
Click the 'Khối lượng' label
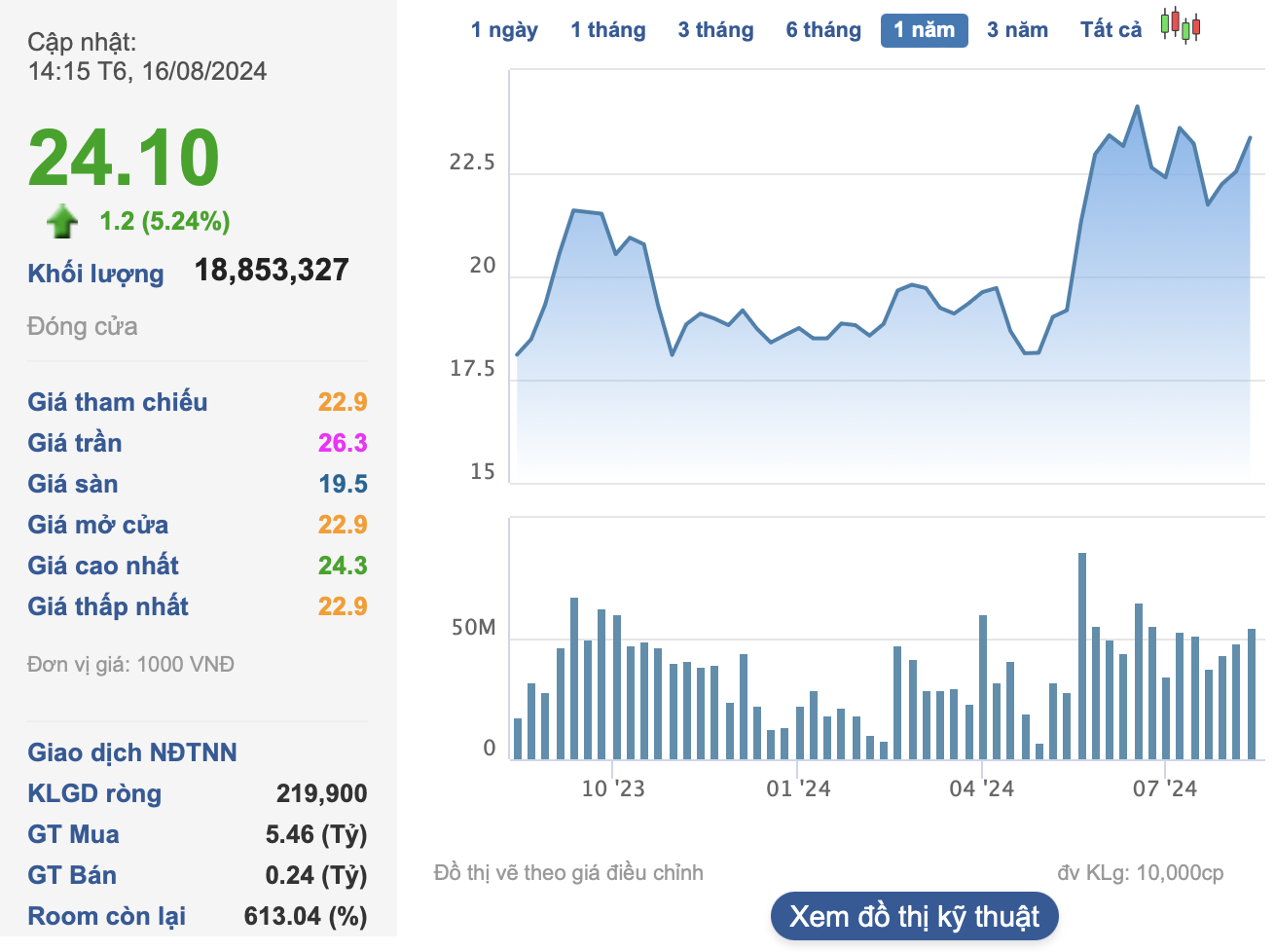tap(95, 274)
